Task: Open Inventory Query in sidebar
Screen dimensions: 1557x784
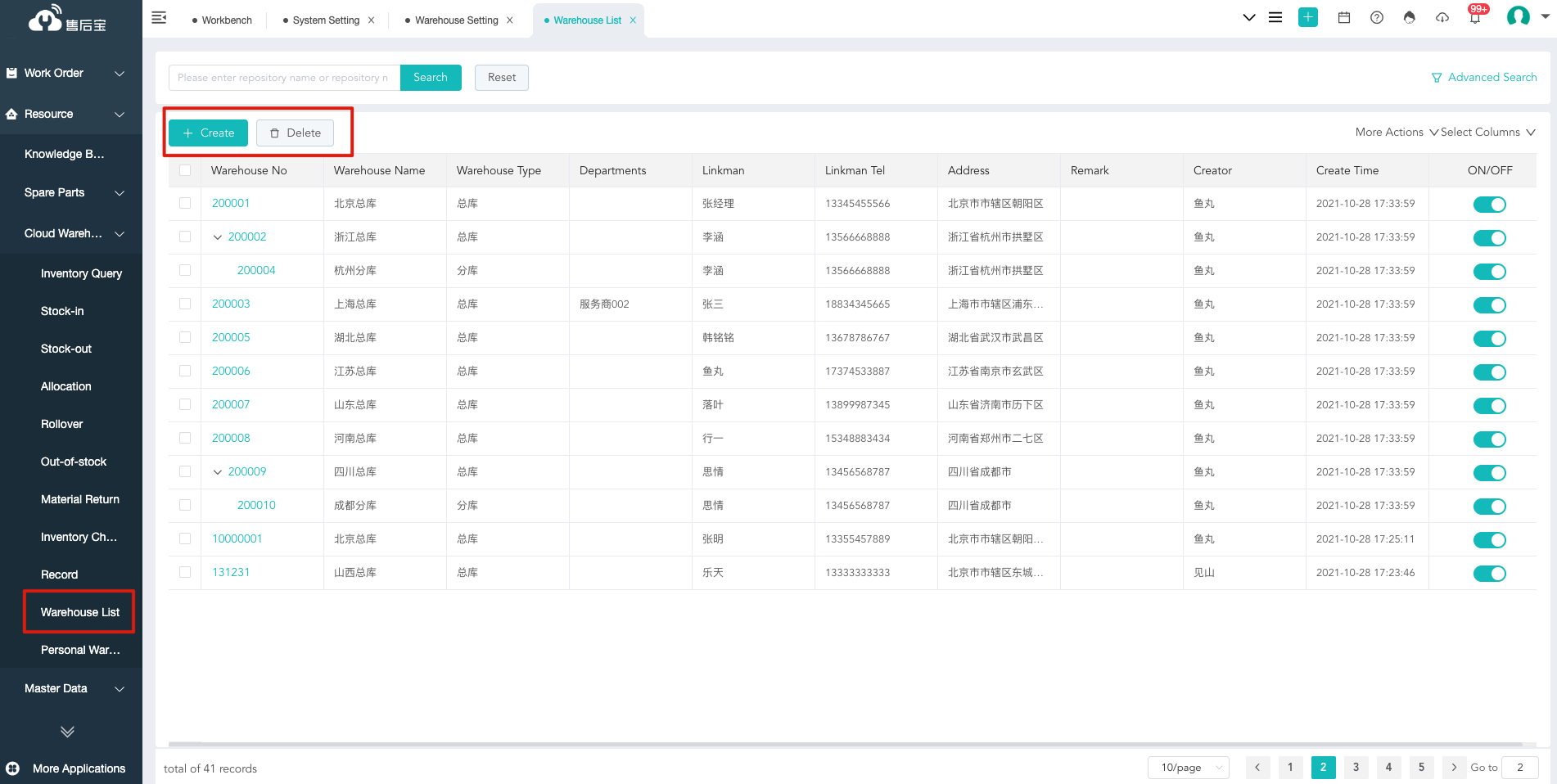Action: tap(81, 273)
